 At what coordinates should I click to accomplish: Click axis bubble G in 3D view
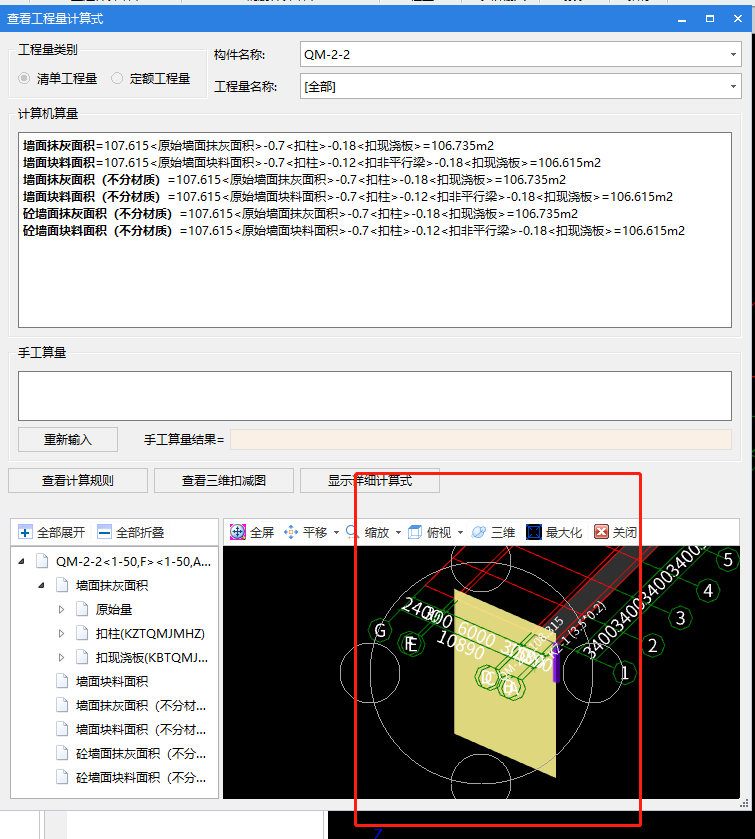380,630
